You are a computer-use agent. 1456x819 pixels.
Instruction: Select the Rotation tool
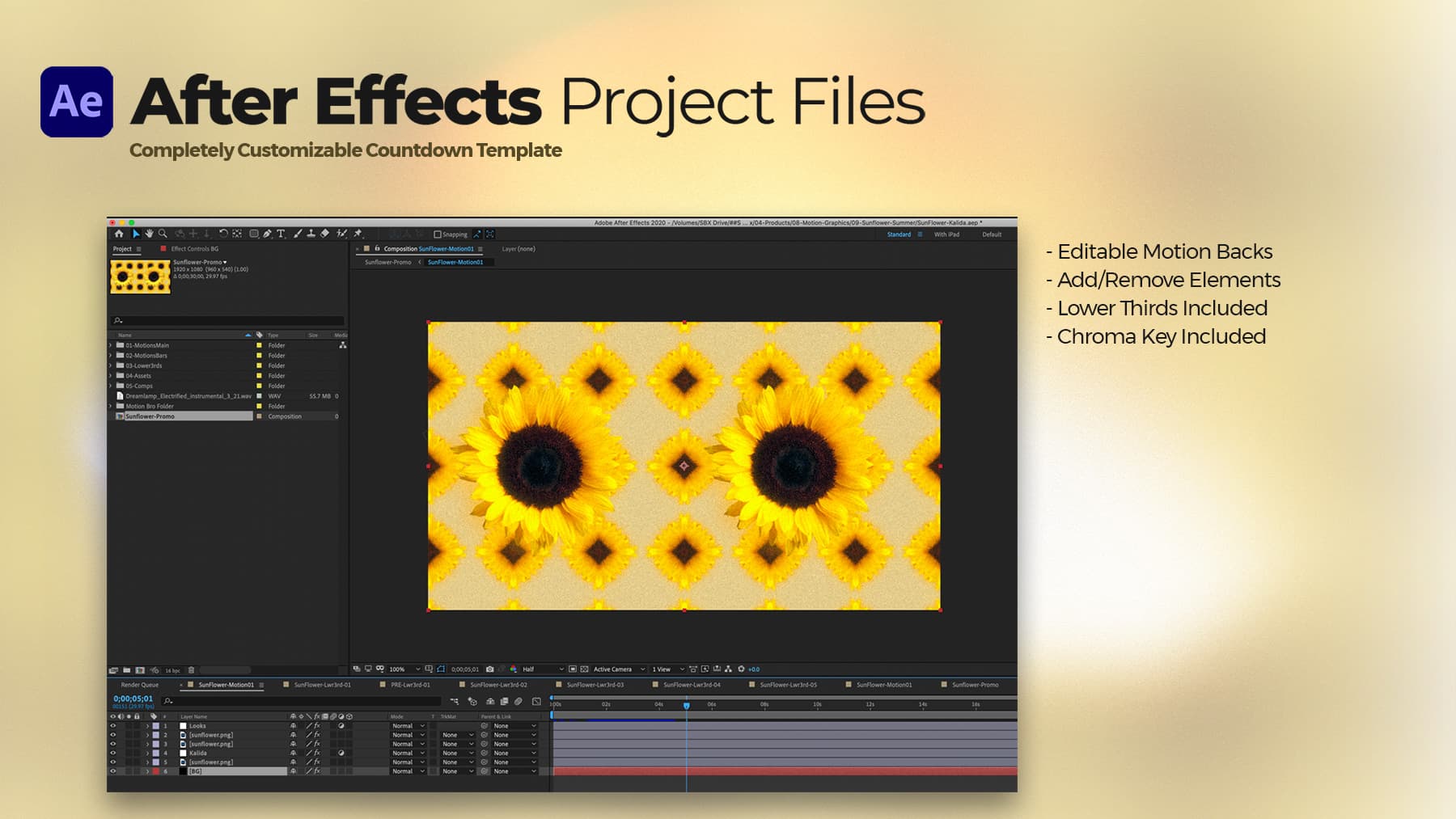(223, 234)
